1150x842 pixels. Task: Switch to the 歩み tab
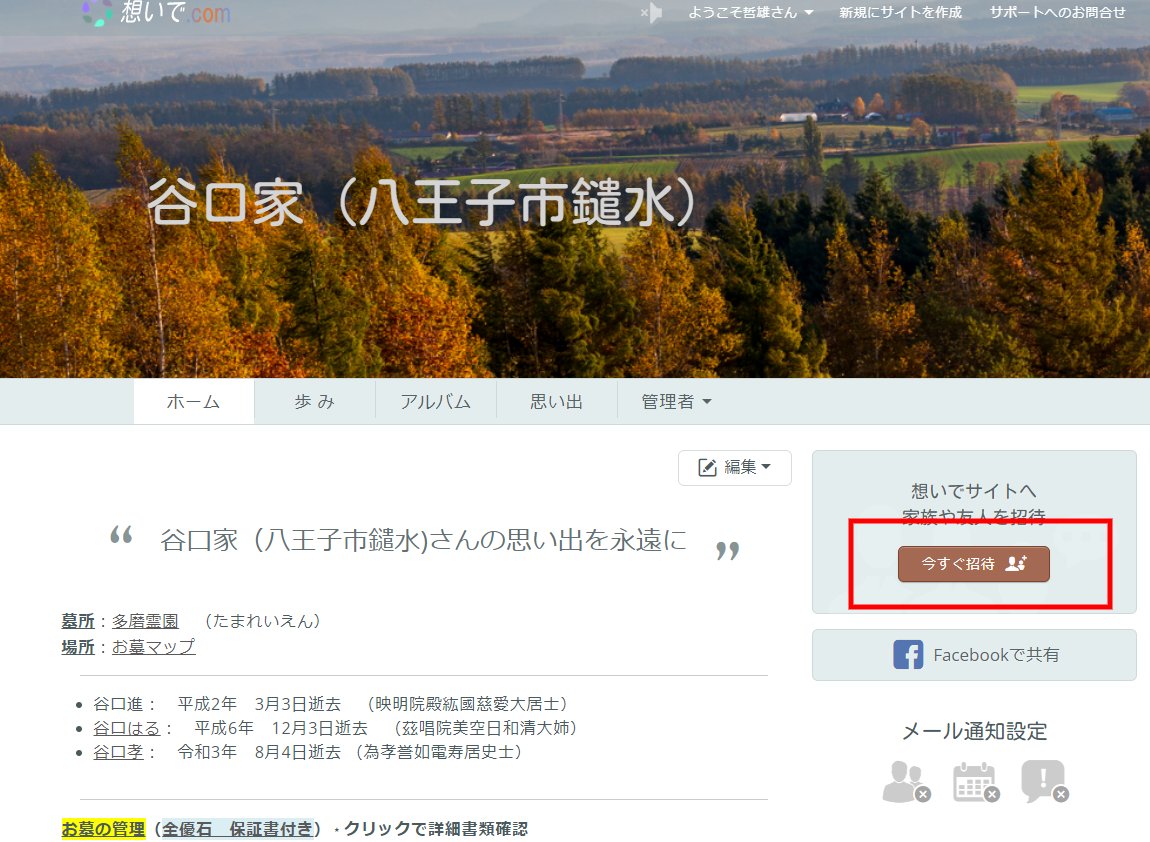point(314,402)
